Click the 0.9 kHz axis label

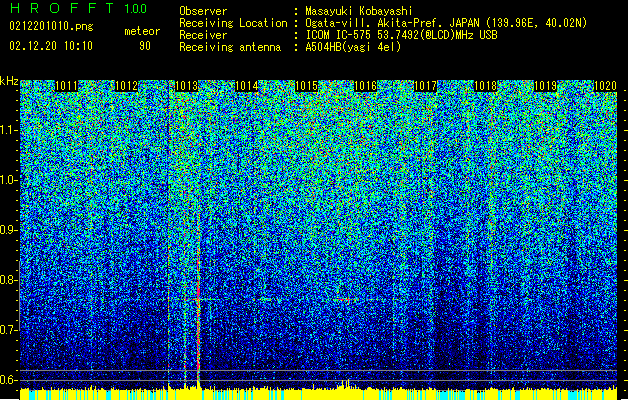(x=9, y=230)
